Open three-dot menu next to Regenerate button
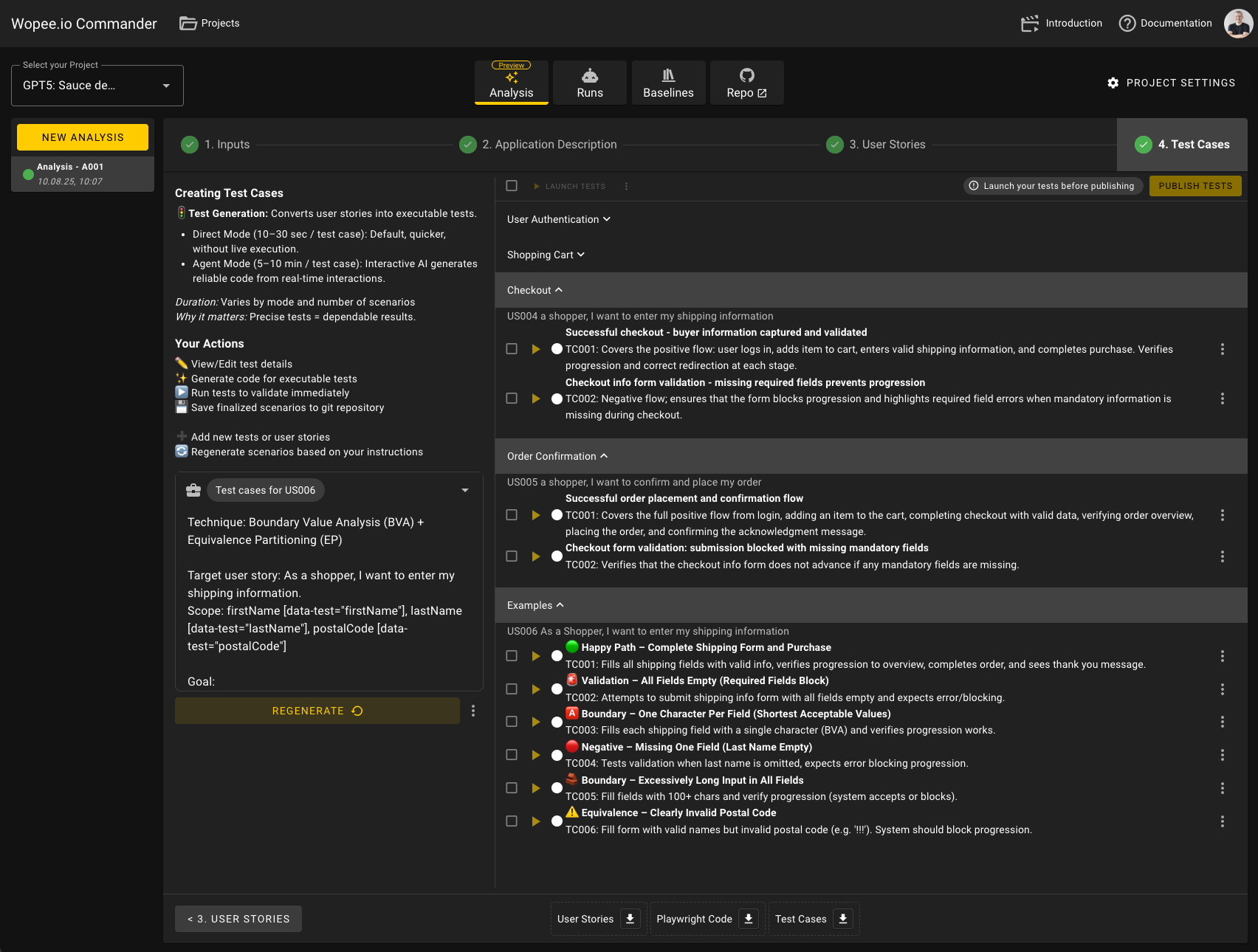 click(x=473, y=711)
